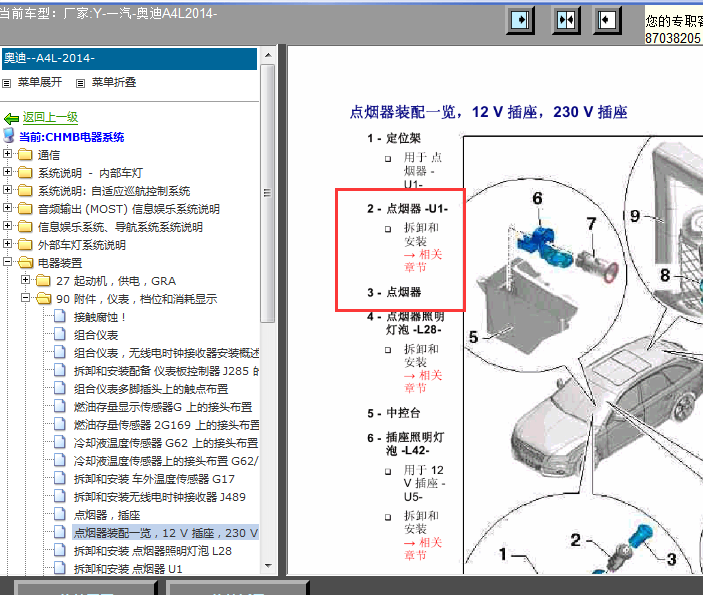Image resolution: width=703 pixels, height=595 pixels.
Task: Click 当前:CHMB电器系统 label
Action: pyautogui.click(x=71, y=137)
